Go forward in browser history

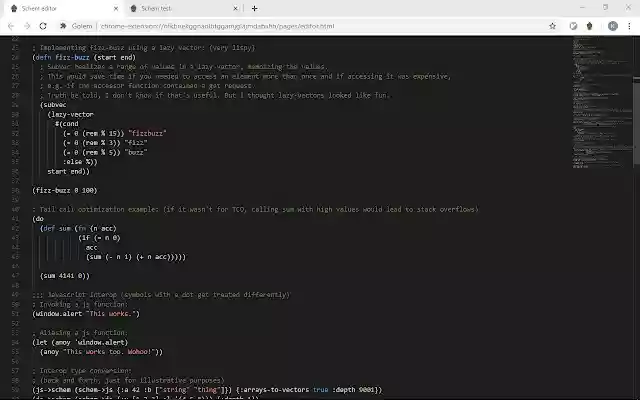pyautogui.click(x=27, y=26)
